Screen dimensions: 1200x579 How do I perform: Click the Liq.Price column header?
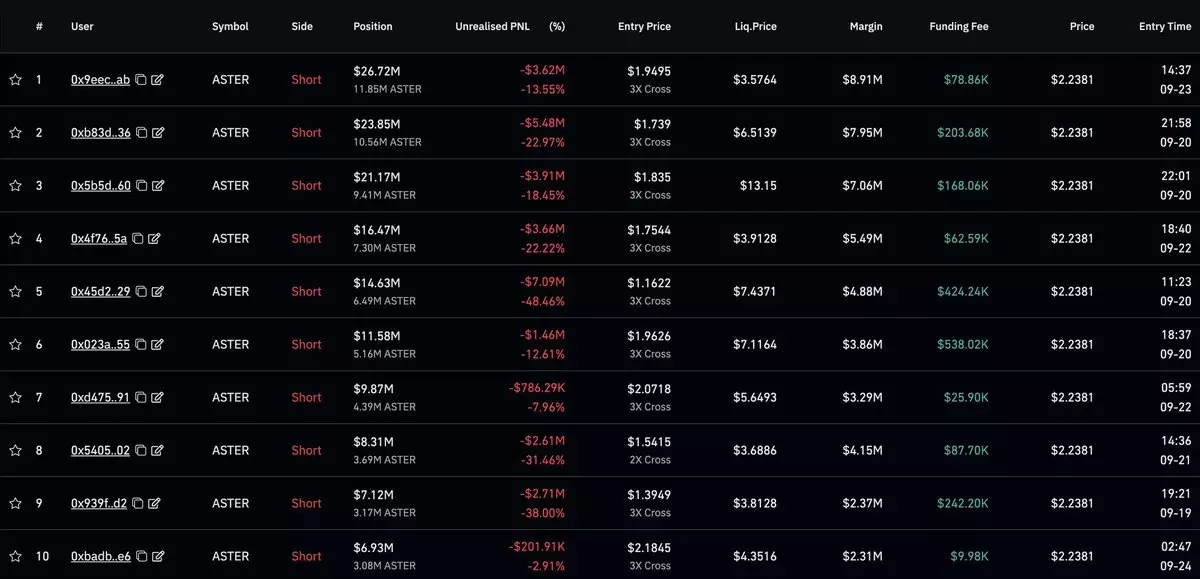755,27
